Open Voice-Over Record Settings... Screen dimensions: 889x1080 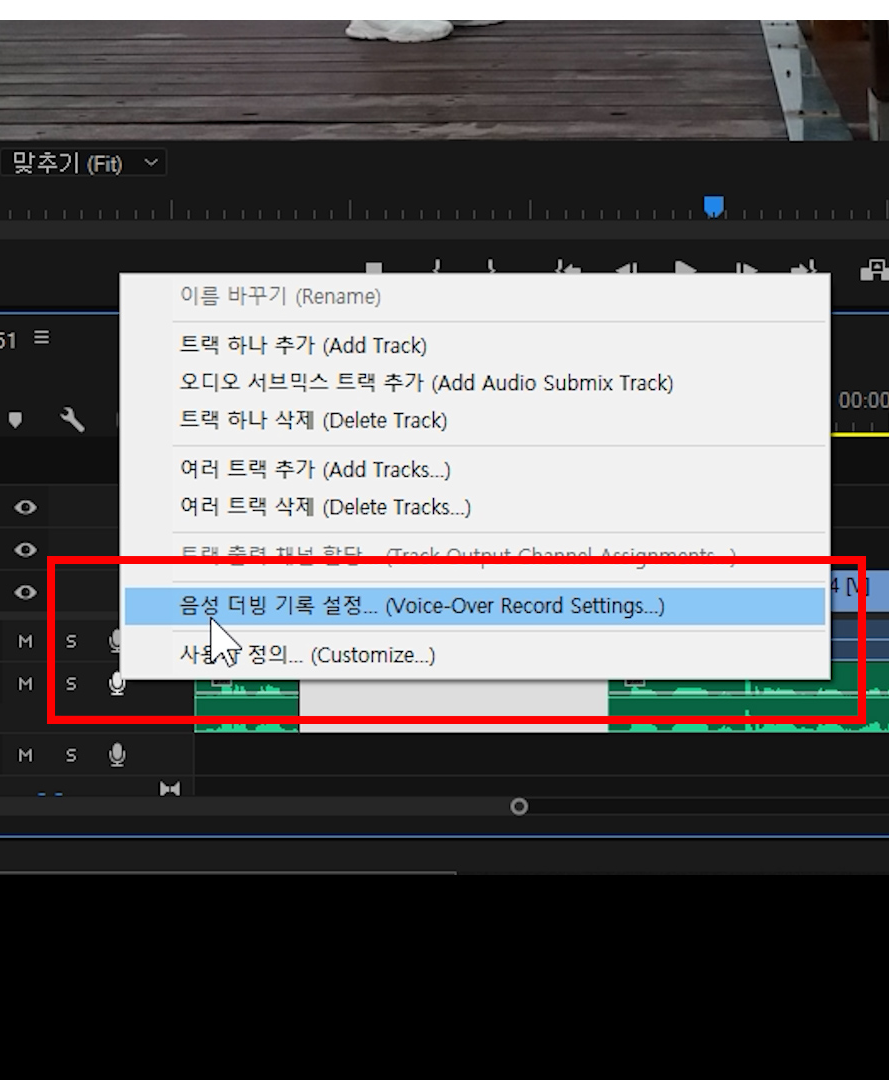[475, 606]
